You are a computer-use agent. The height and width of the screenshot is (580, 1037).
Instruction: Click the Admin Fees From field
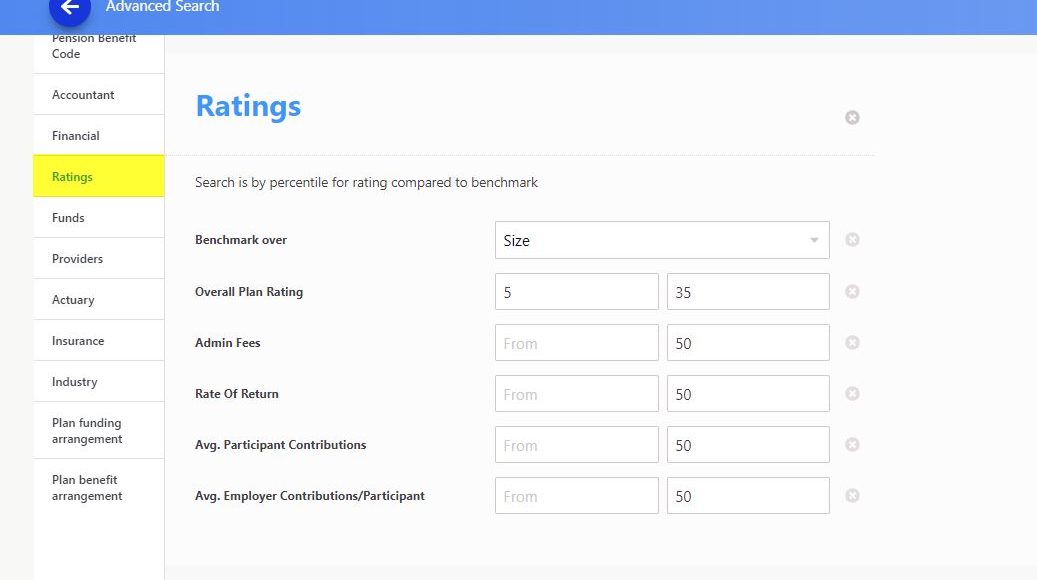[576, 343]
